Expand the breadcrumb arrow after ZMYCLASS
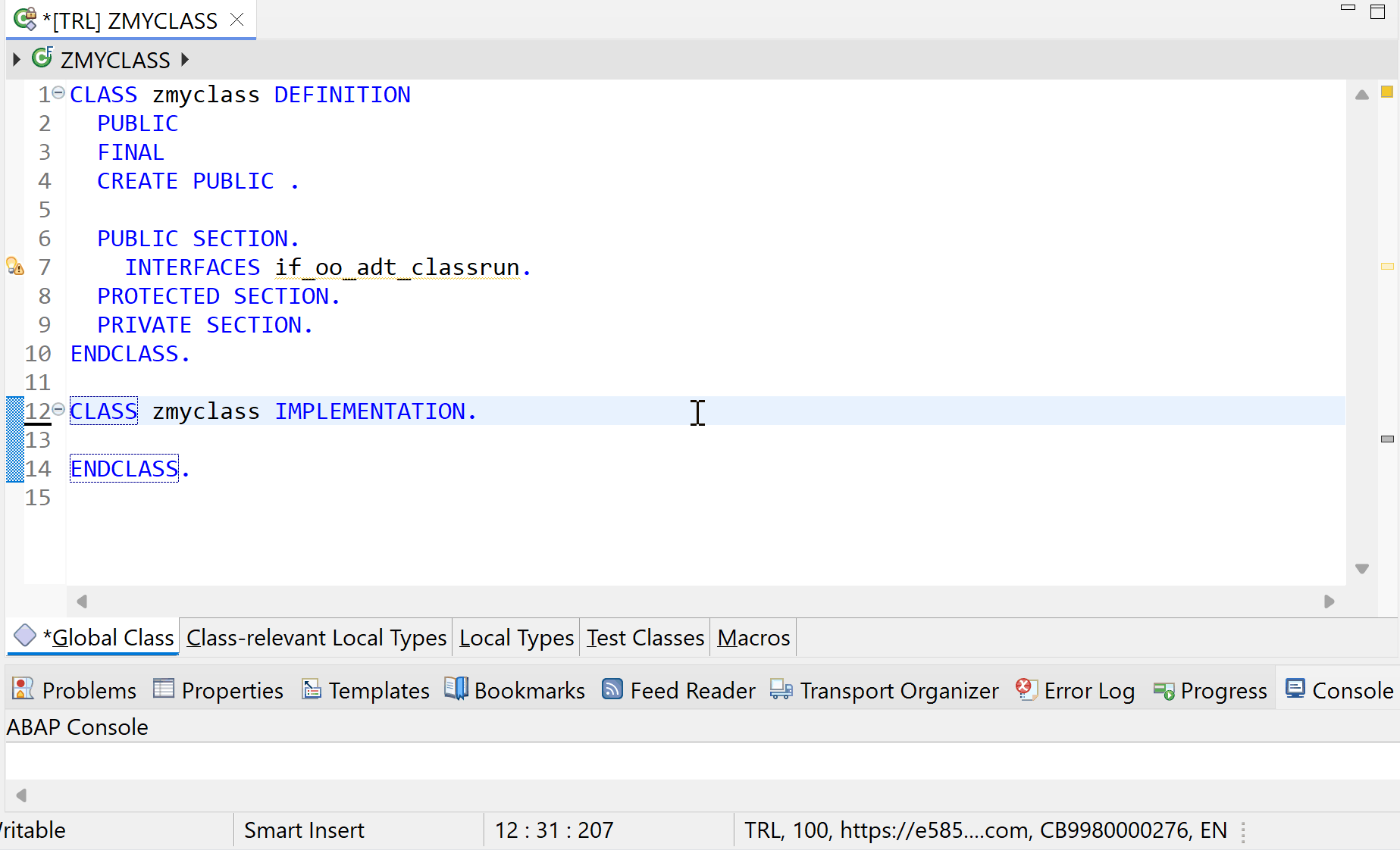1400x850 pixels. [185, 59]
